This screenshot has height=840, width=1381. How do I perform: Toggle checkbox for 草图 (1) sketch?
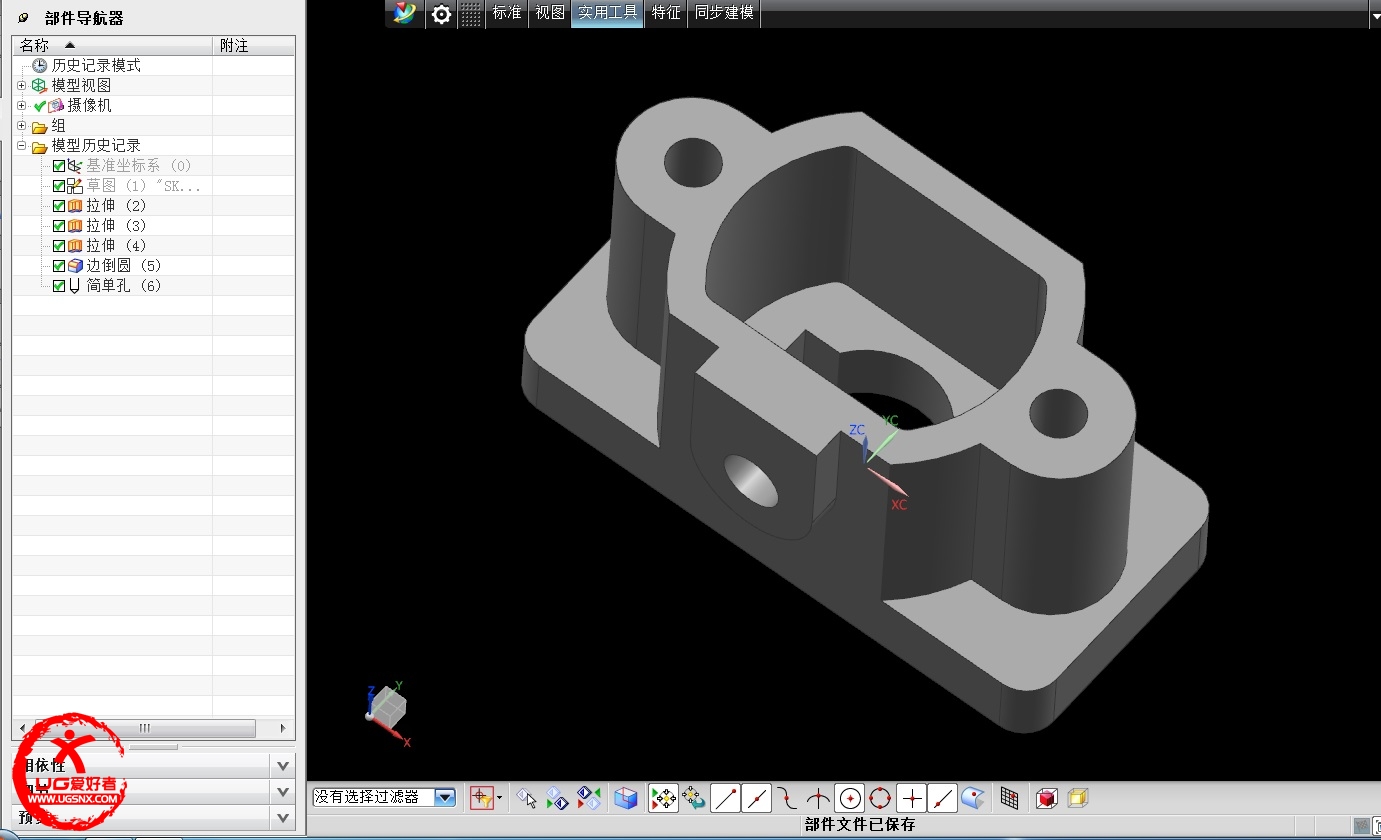pyautogui.click(x=59, y=186)
